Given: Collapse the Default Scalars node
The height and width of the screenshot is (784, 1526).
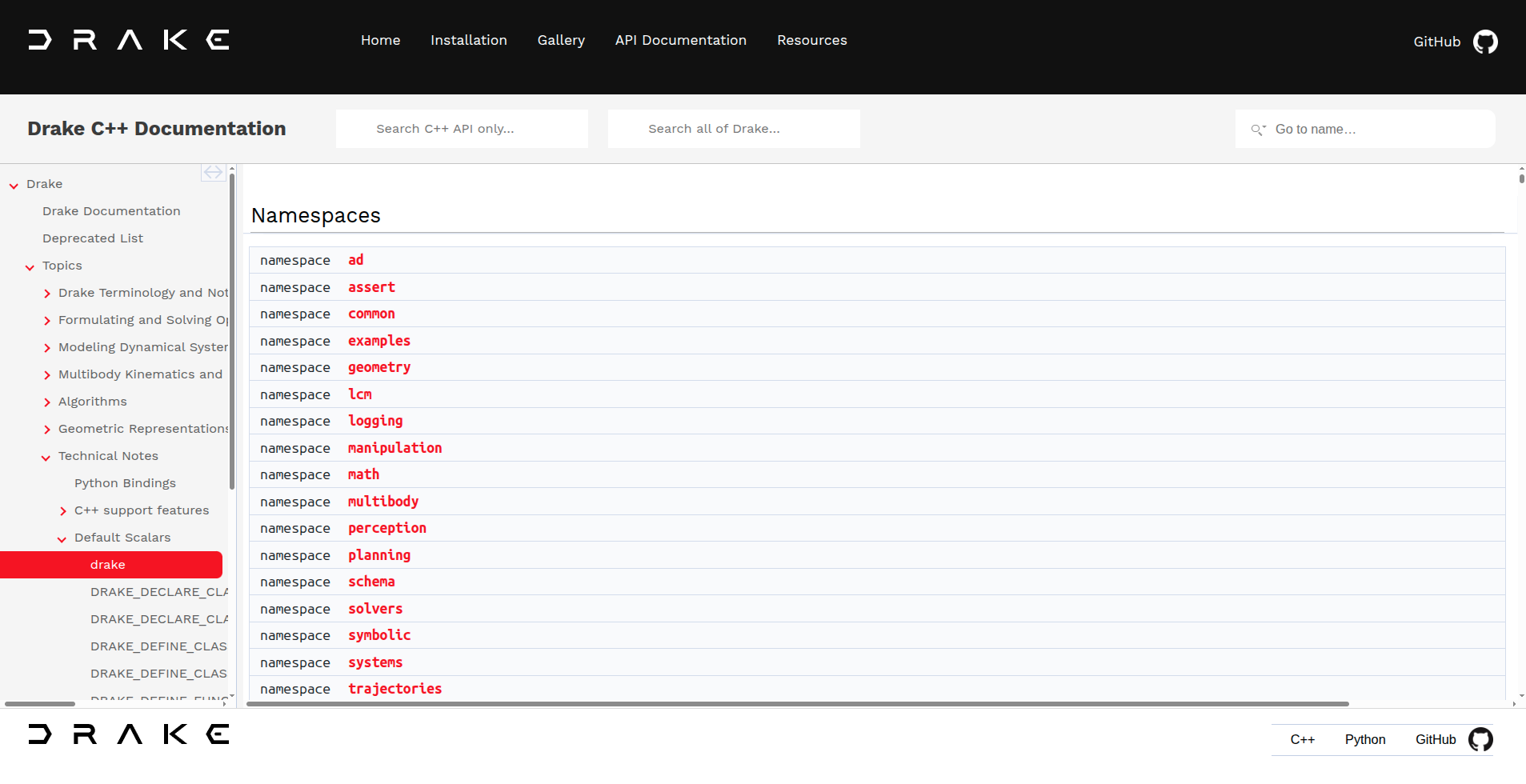Looking at the screenshot, I should click(x=62, y=538).
